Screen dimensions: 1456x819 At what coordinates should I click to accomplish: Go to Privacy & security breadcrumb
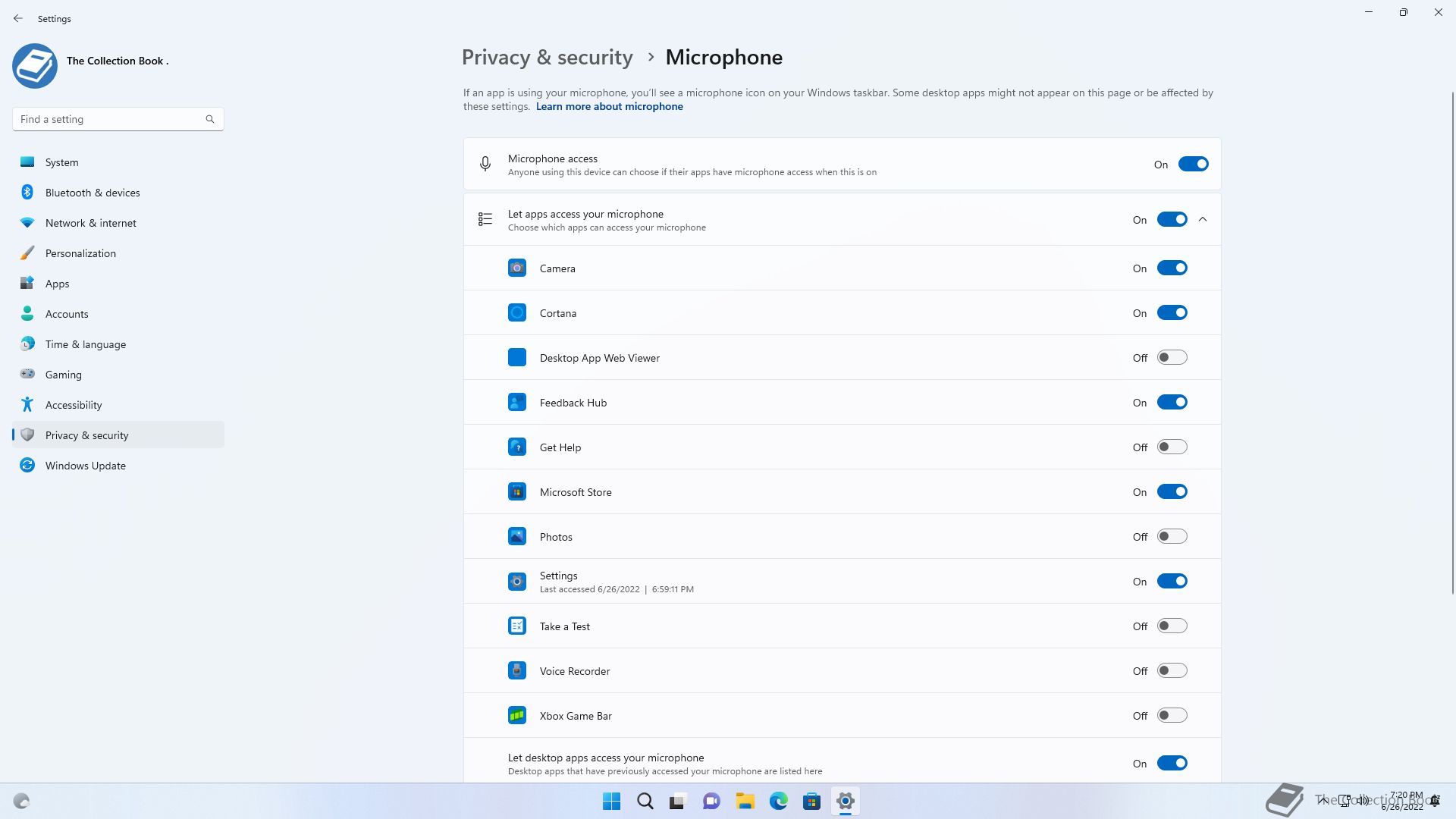[547, 58]
